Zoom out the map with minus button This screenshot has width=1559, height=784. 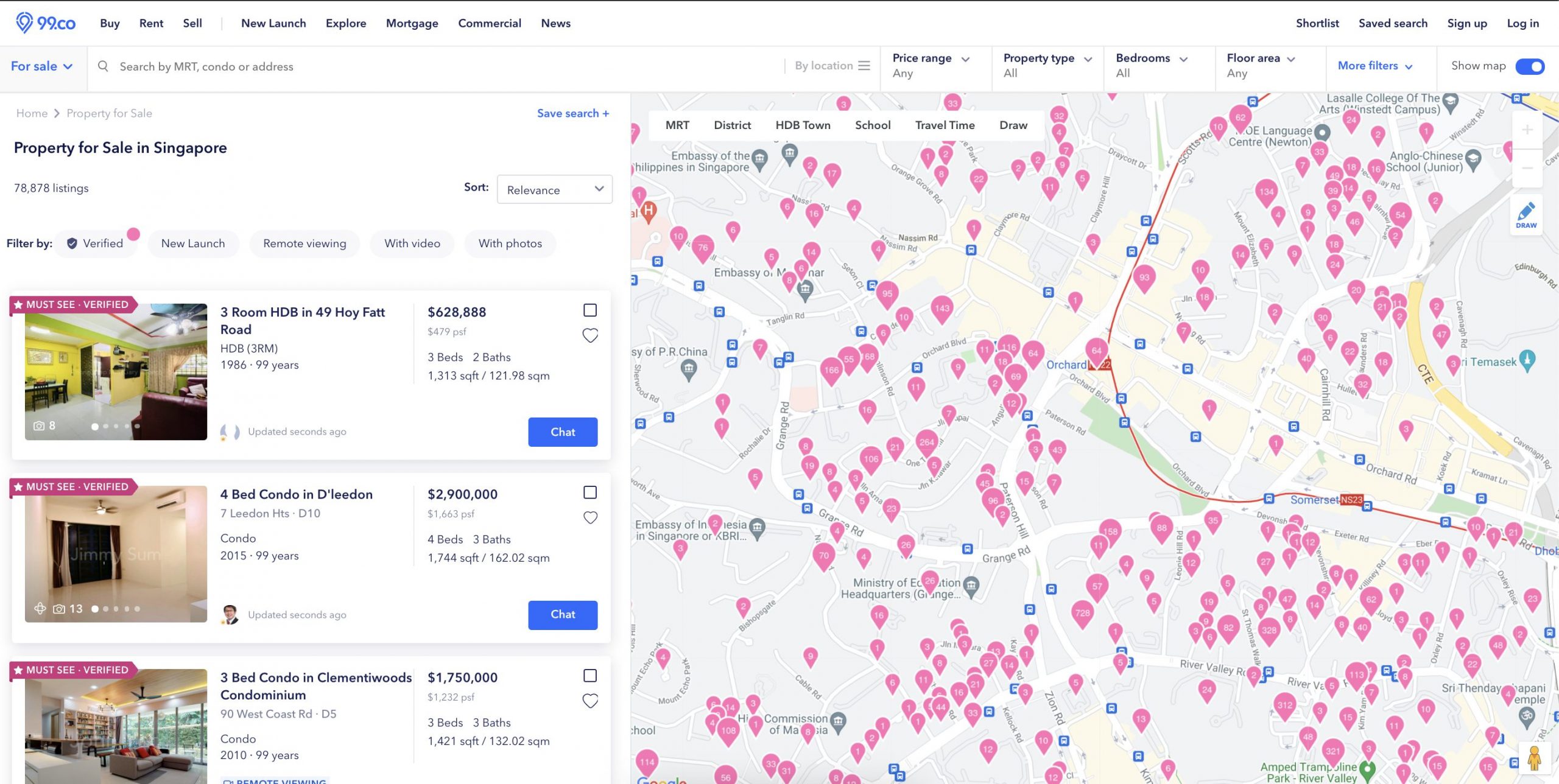(x=1527, y=168)
